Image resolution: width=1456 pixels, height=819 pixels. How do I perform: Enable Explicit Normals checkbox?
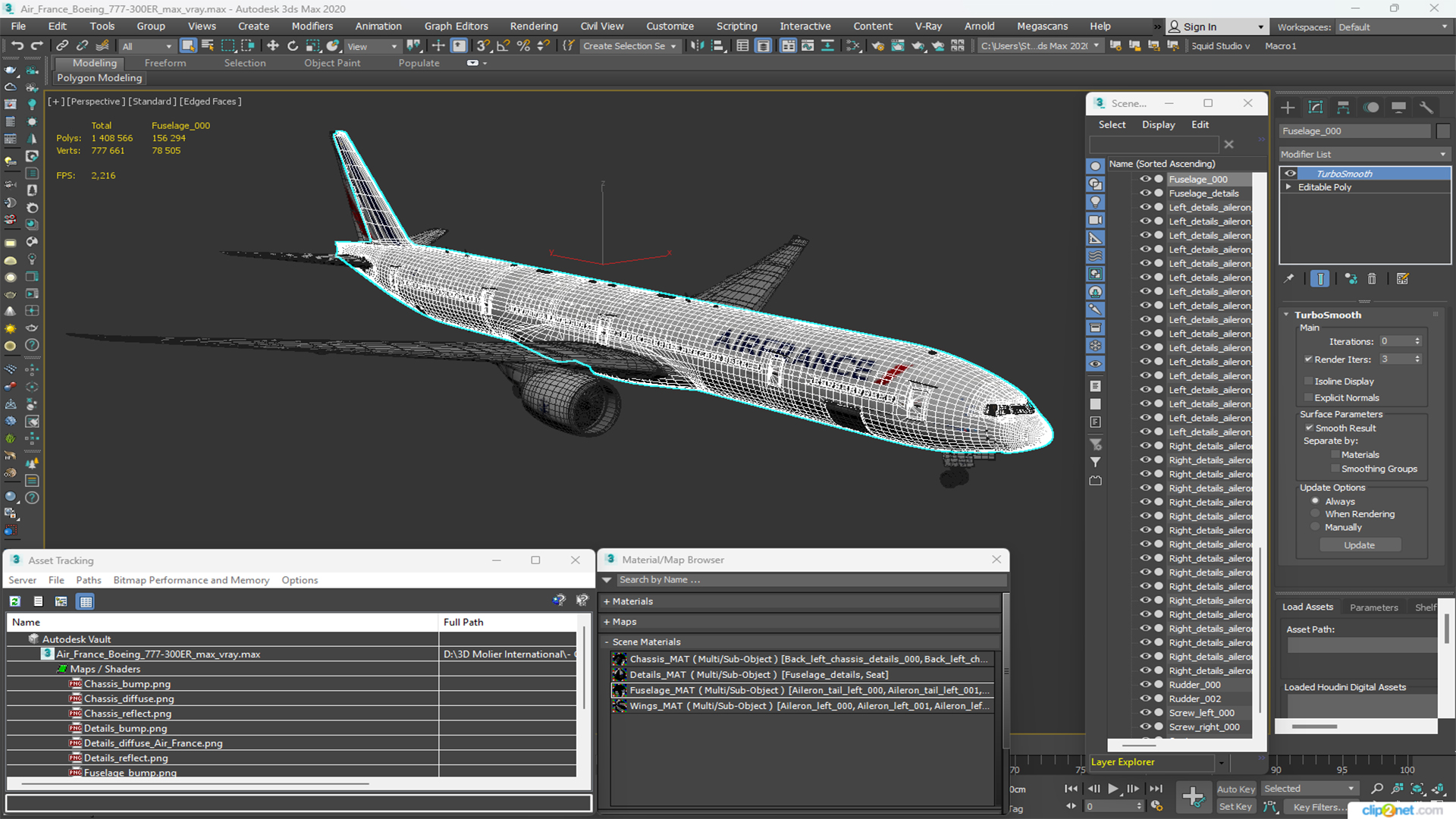click(x=1309, y=398)
